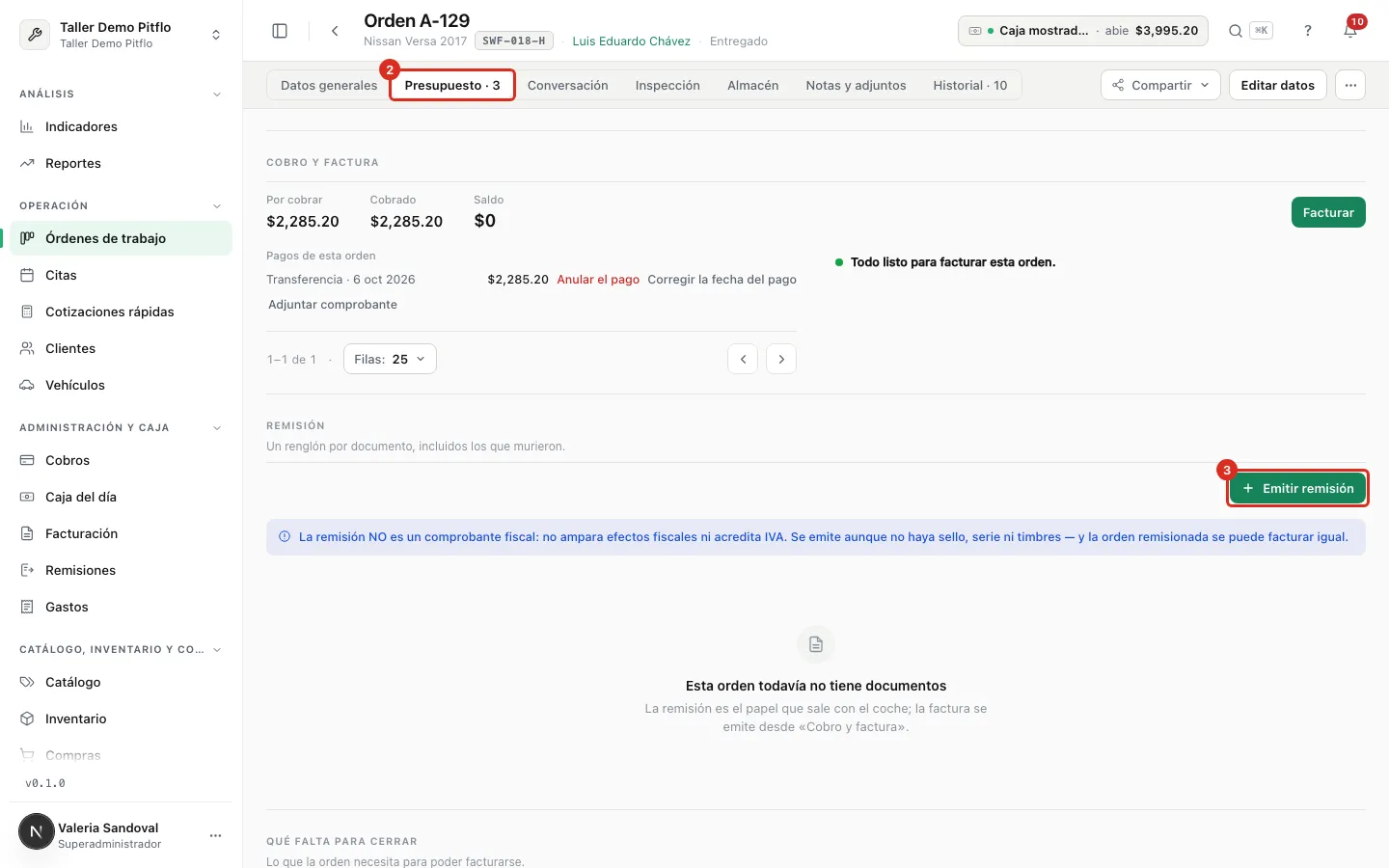This screenshot has height=868, width=1389.
Task: Expand the Taller Demo Pitflo workshop switcher
Action: click(216, 35)
